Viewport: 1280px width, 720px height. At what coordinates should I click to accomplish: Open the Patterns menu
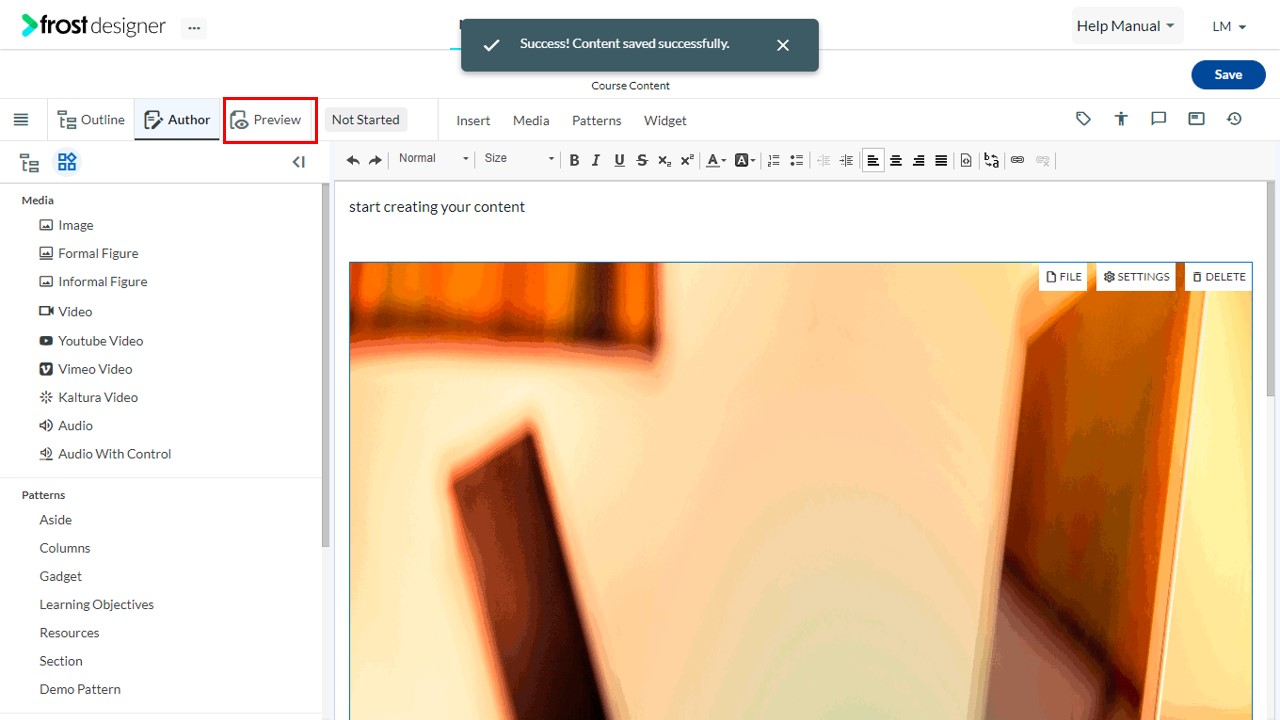coord(596,120)
